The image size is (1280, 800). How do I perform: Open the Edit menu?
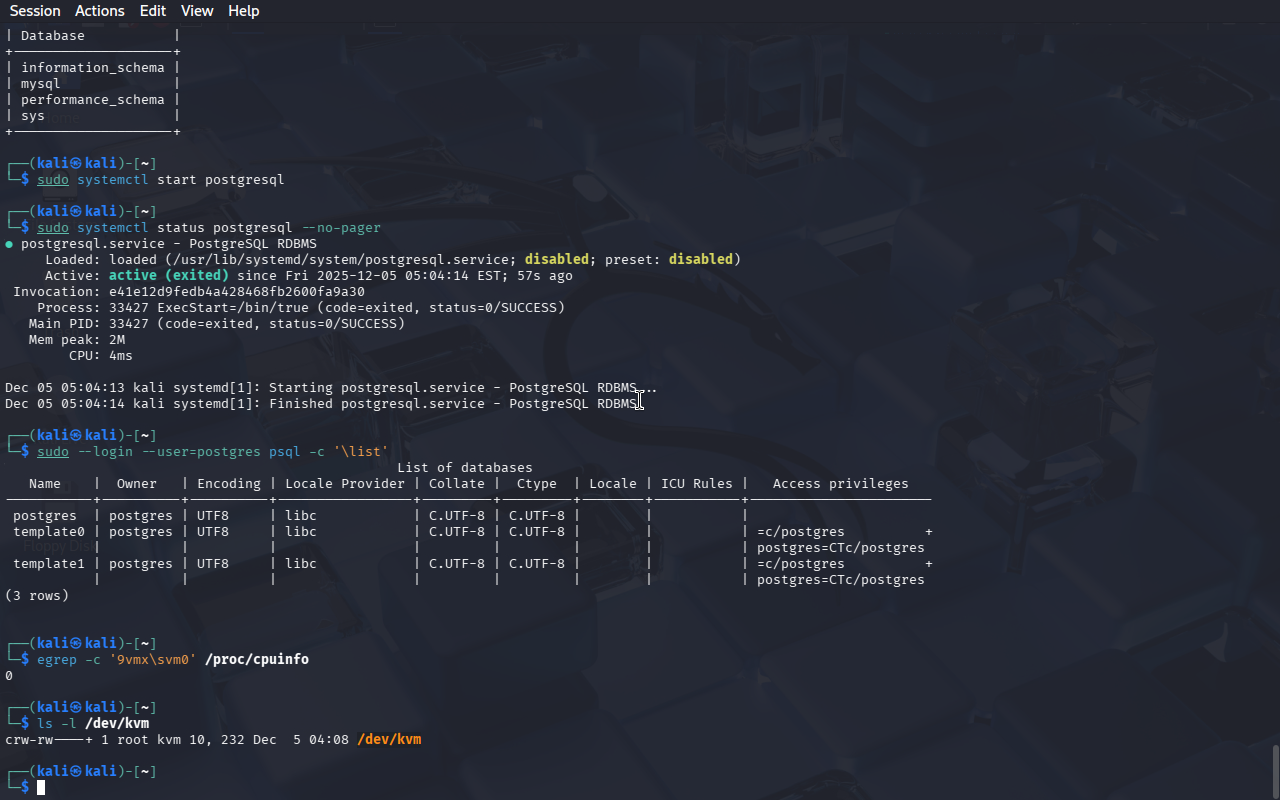(x=153, y=11)
